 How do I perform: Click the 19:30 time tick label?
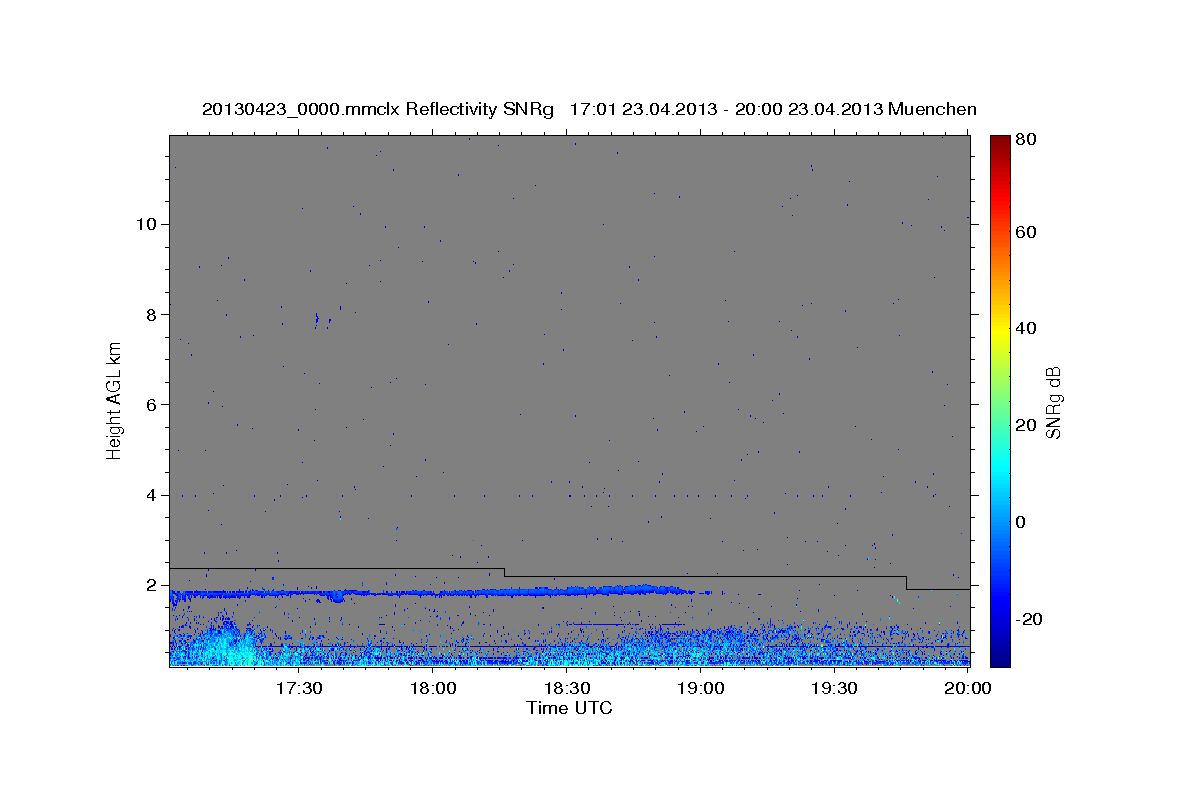coord(835,689)
